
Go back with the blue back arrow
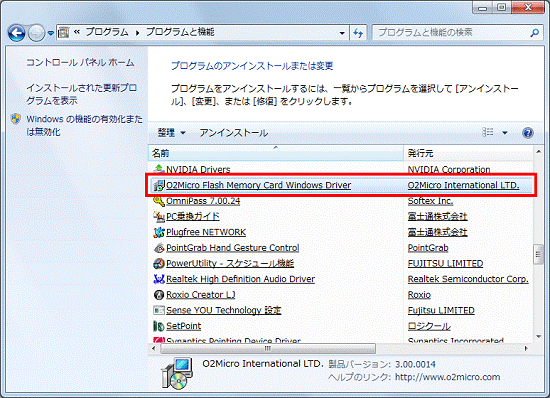pyautogui.click(x=16, y=33)
